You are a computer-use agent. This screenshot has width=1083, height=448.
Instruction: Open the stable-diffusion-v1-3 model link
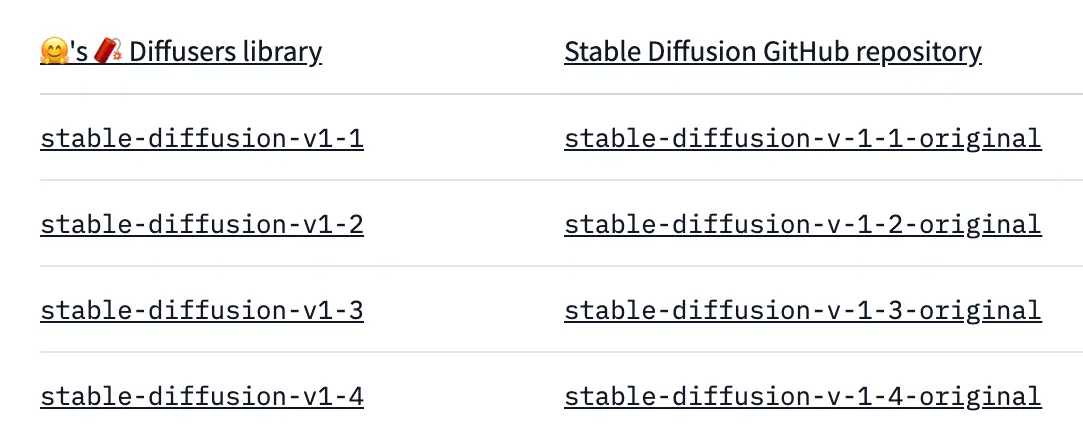(x=202, y=310)
